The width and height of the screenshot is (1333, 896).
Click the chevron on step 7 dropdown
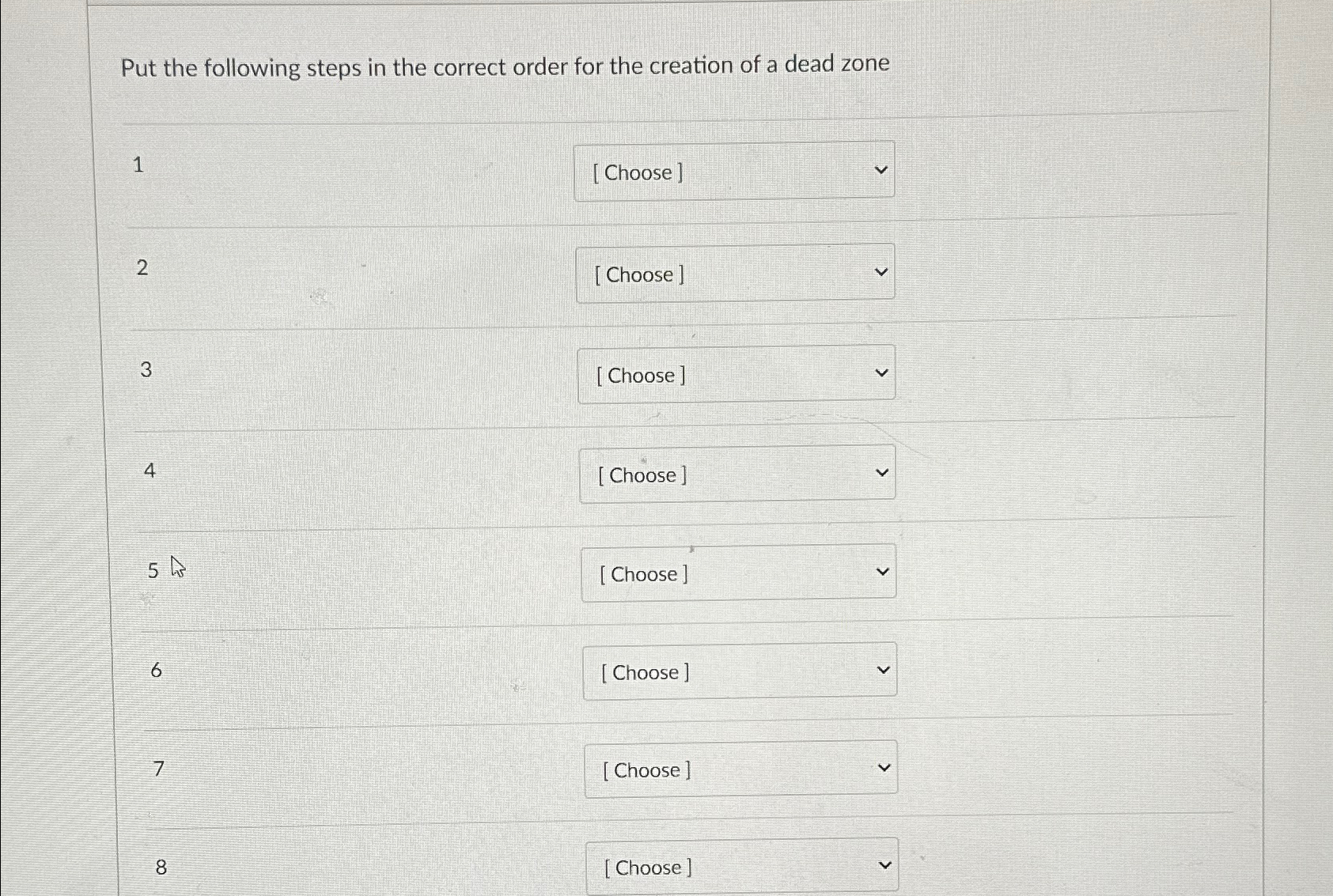[x=886, y=766]
